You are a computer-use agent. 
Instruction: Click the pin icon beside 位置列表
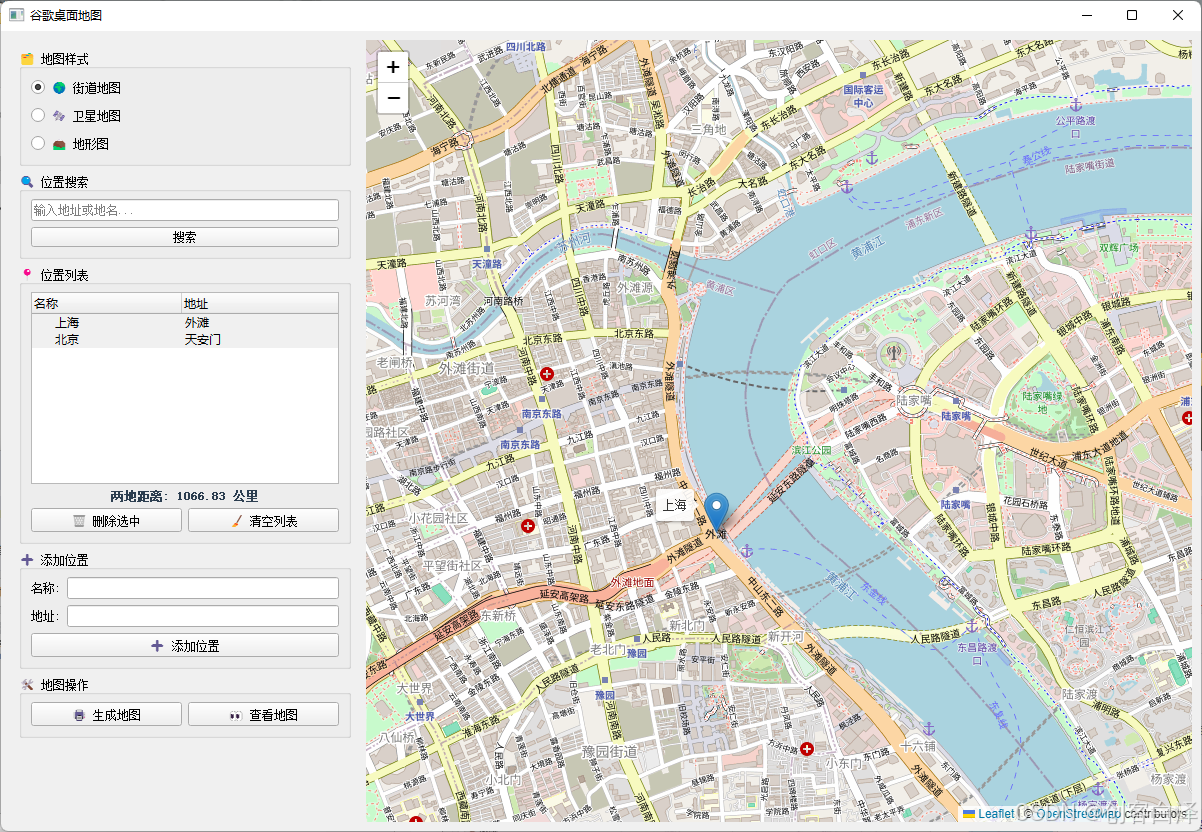tap(27, 274)
